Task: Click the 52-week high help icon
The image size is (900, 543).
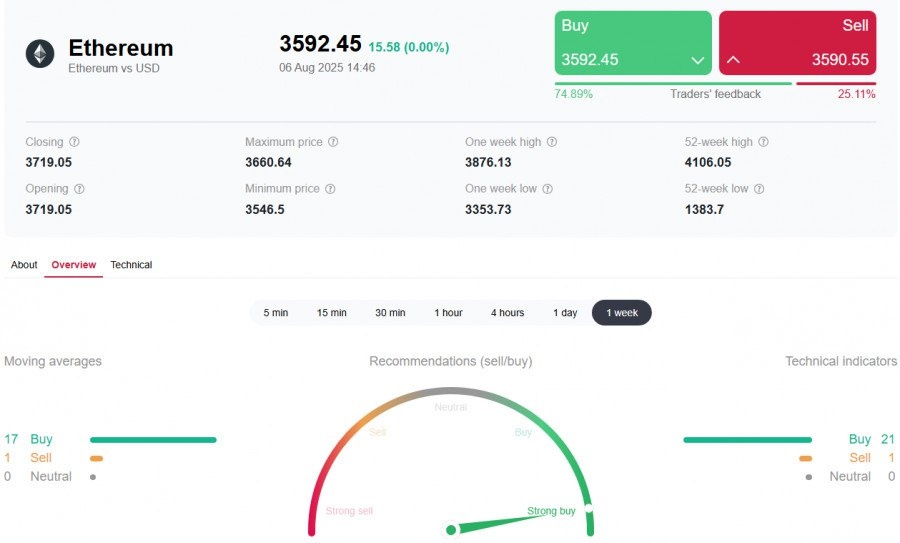Action: pos(763,142)
